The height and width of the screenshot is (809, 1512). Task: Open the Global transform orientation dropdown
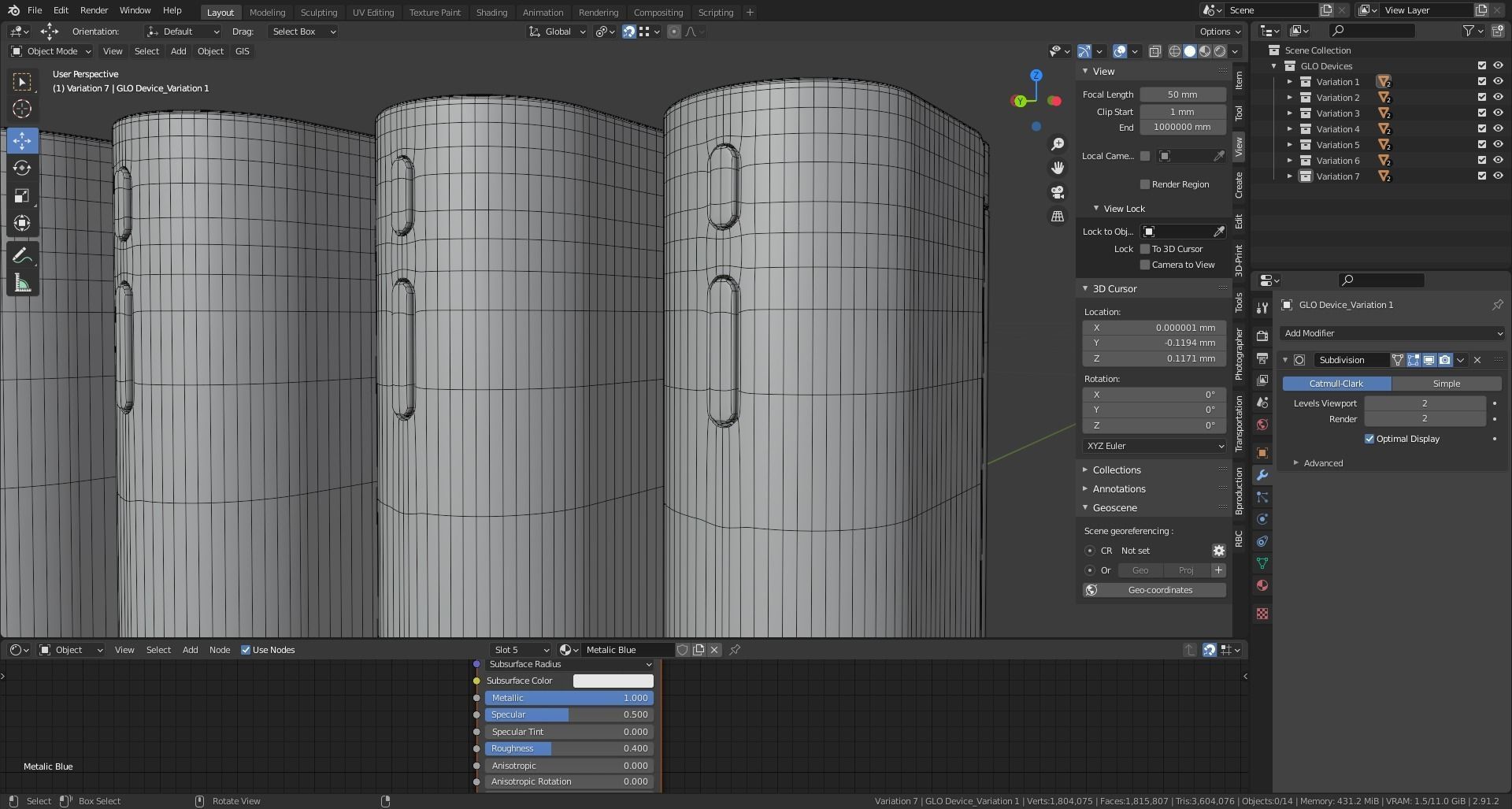(558, 32)
